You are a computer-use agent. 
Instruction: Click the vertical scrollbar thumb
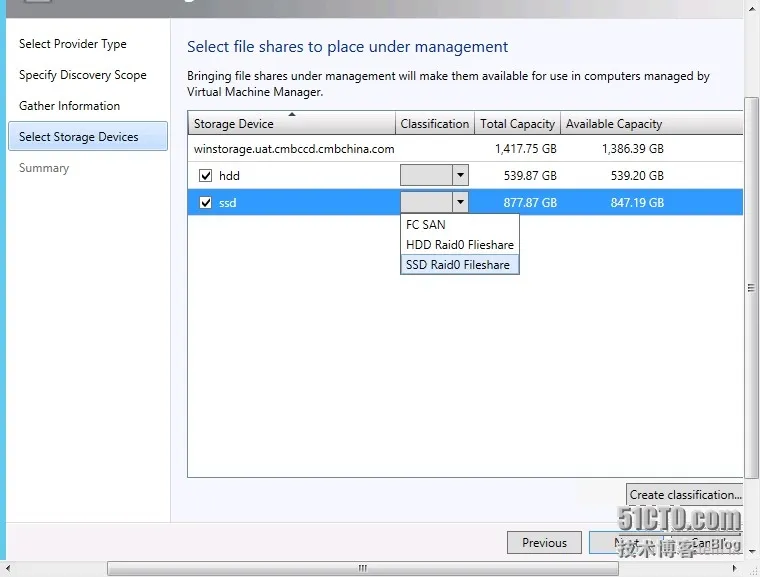tap(751, 288)
